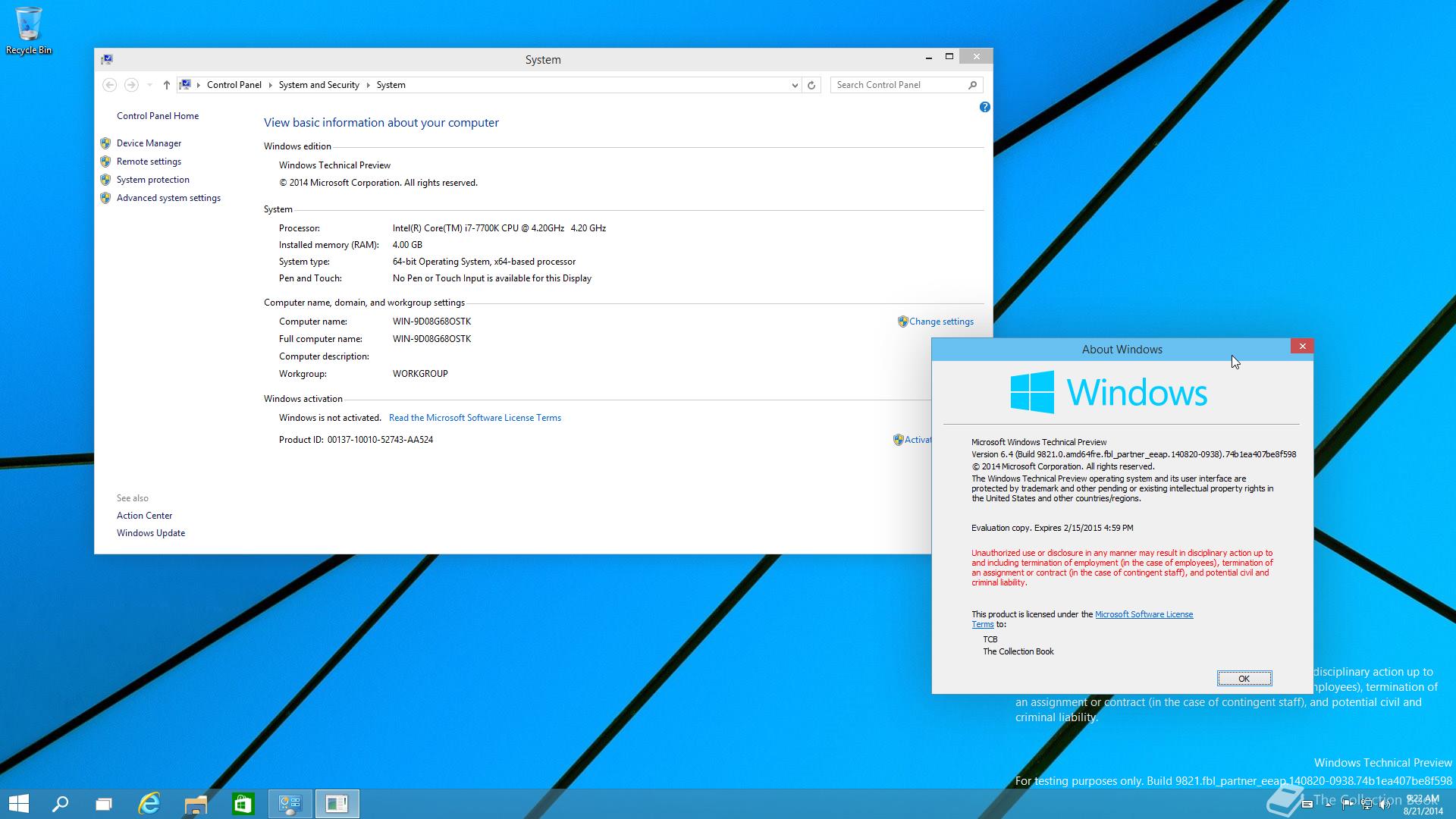Open Remote settings link
1456x819 pixels.
(x=149, y=162)
